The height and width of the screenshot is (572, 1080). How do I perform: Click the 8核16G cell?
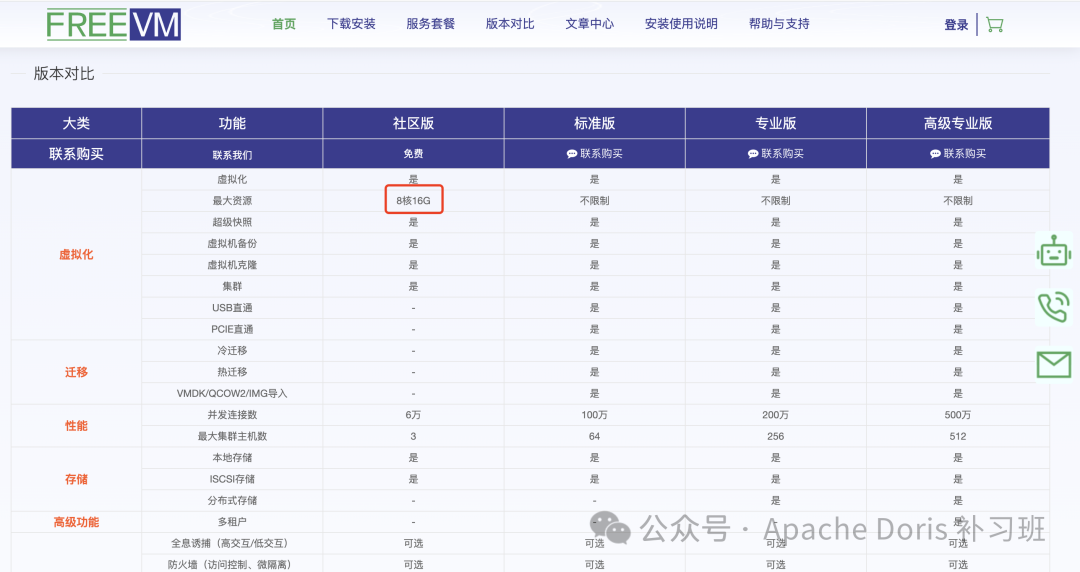pyautogui.click(x=413, y=201)
